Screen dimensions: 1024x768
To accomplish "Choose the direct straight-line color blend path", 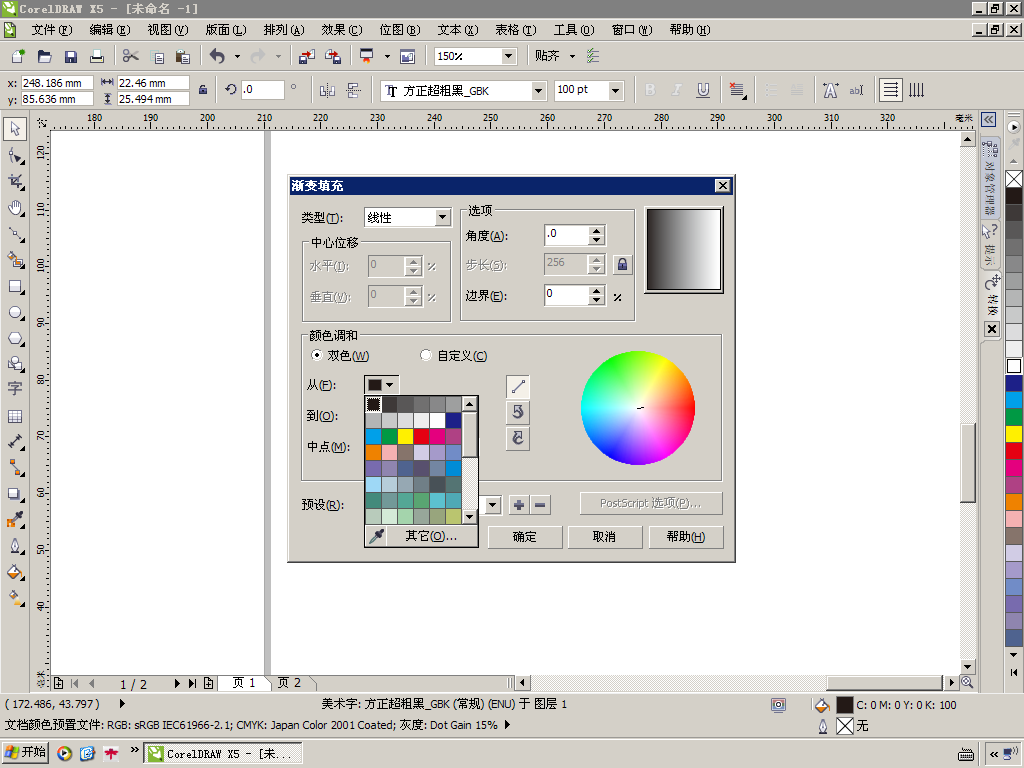I will pos(518,387).
